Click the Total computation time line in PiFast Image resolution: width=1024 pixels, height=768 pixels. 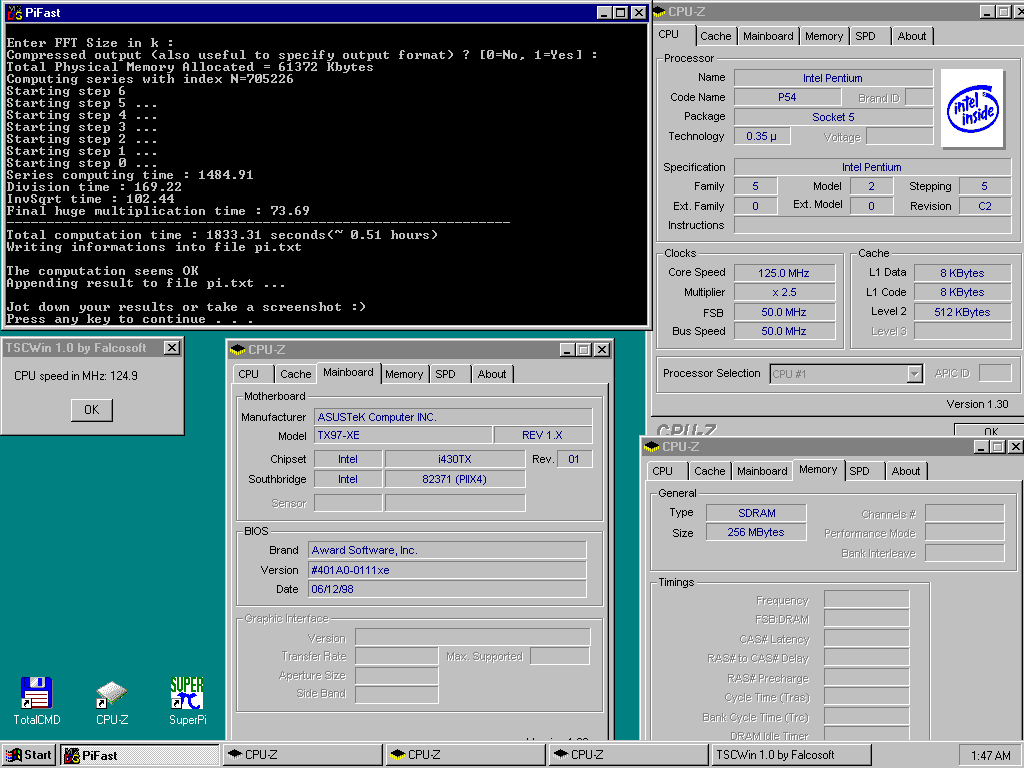[x=222, y=235]
